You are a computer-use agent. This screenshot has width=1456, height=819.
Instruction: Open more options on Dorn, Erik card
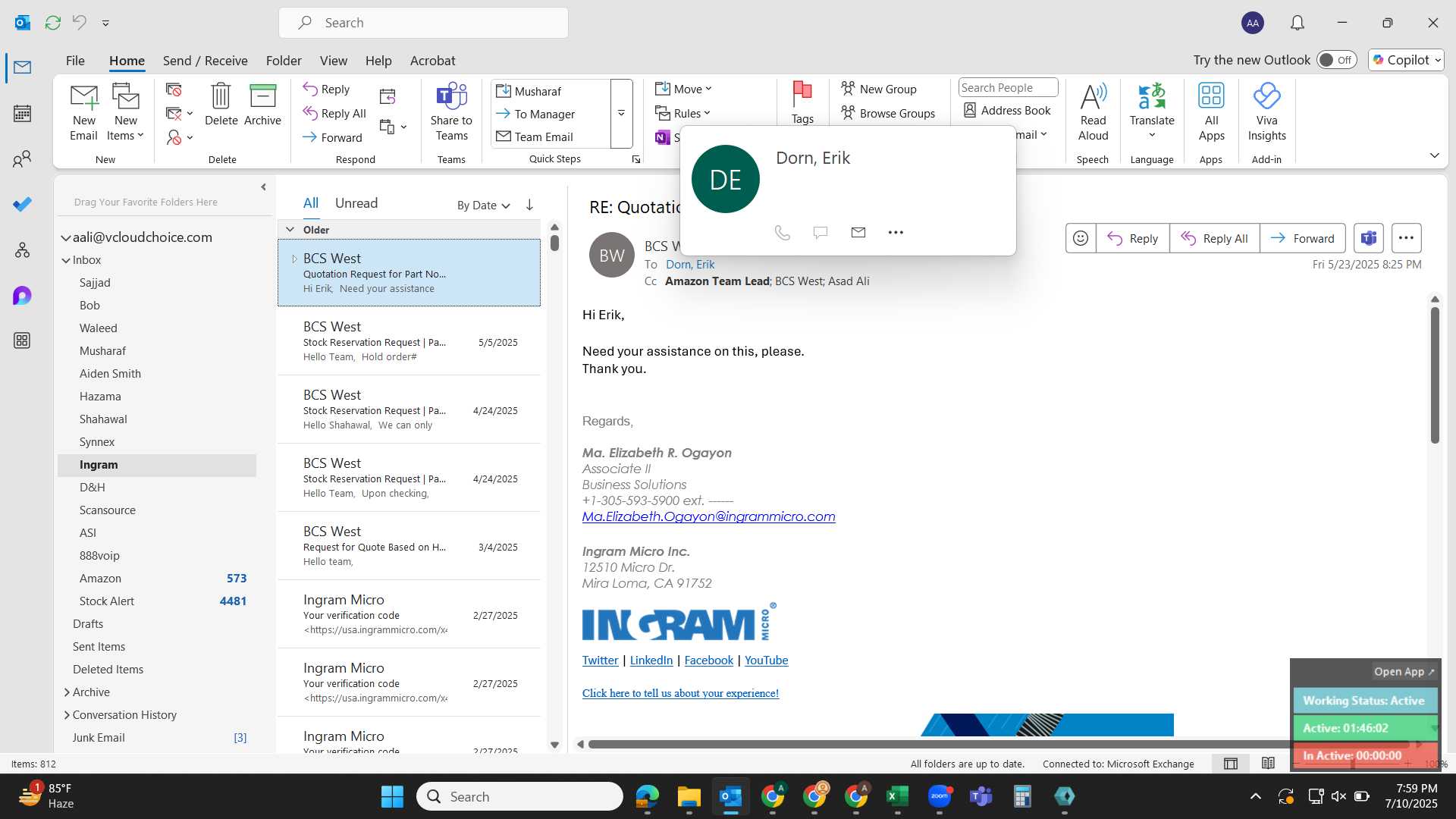(896, 233)
